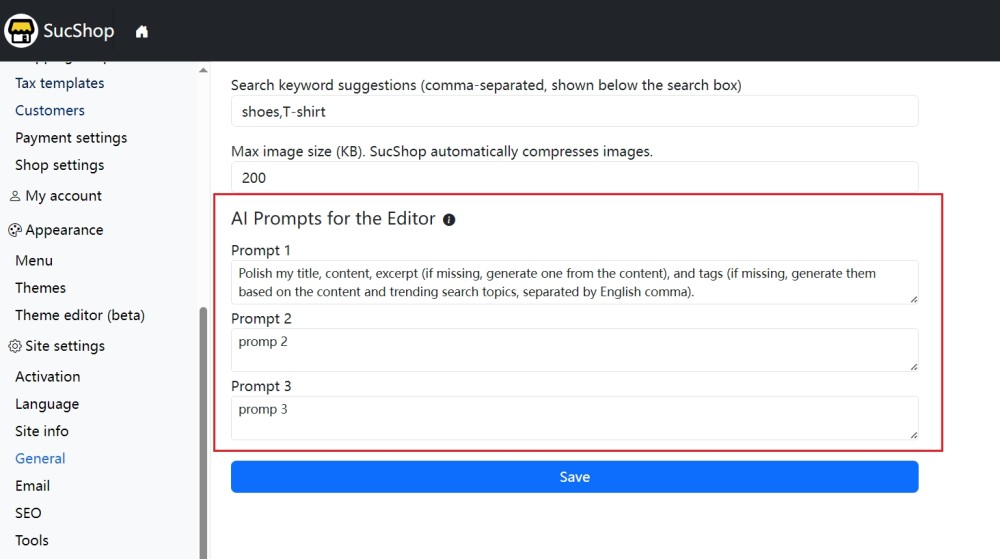Open Theme editor (beta)
Viewport: 1000px width, 559px height.
[x=80, y=315]
